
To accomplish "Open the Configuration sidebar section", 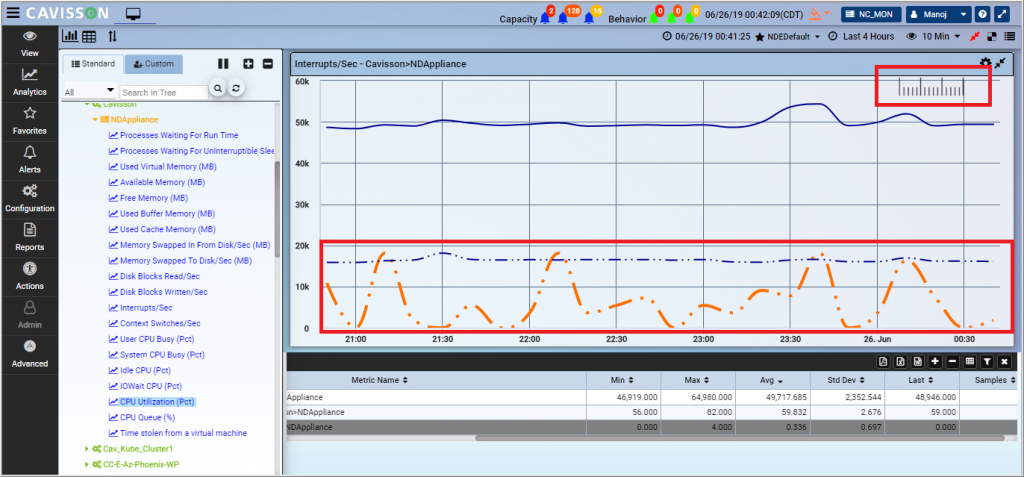I will pos(29,199).
